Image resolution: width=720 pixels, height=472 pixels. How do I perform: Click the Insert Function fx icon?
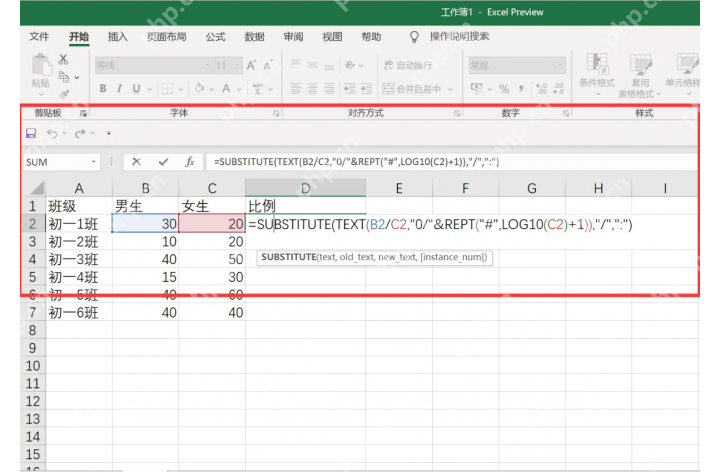pyautogui.click(x=190, y=162)
